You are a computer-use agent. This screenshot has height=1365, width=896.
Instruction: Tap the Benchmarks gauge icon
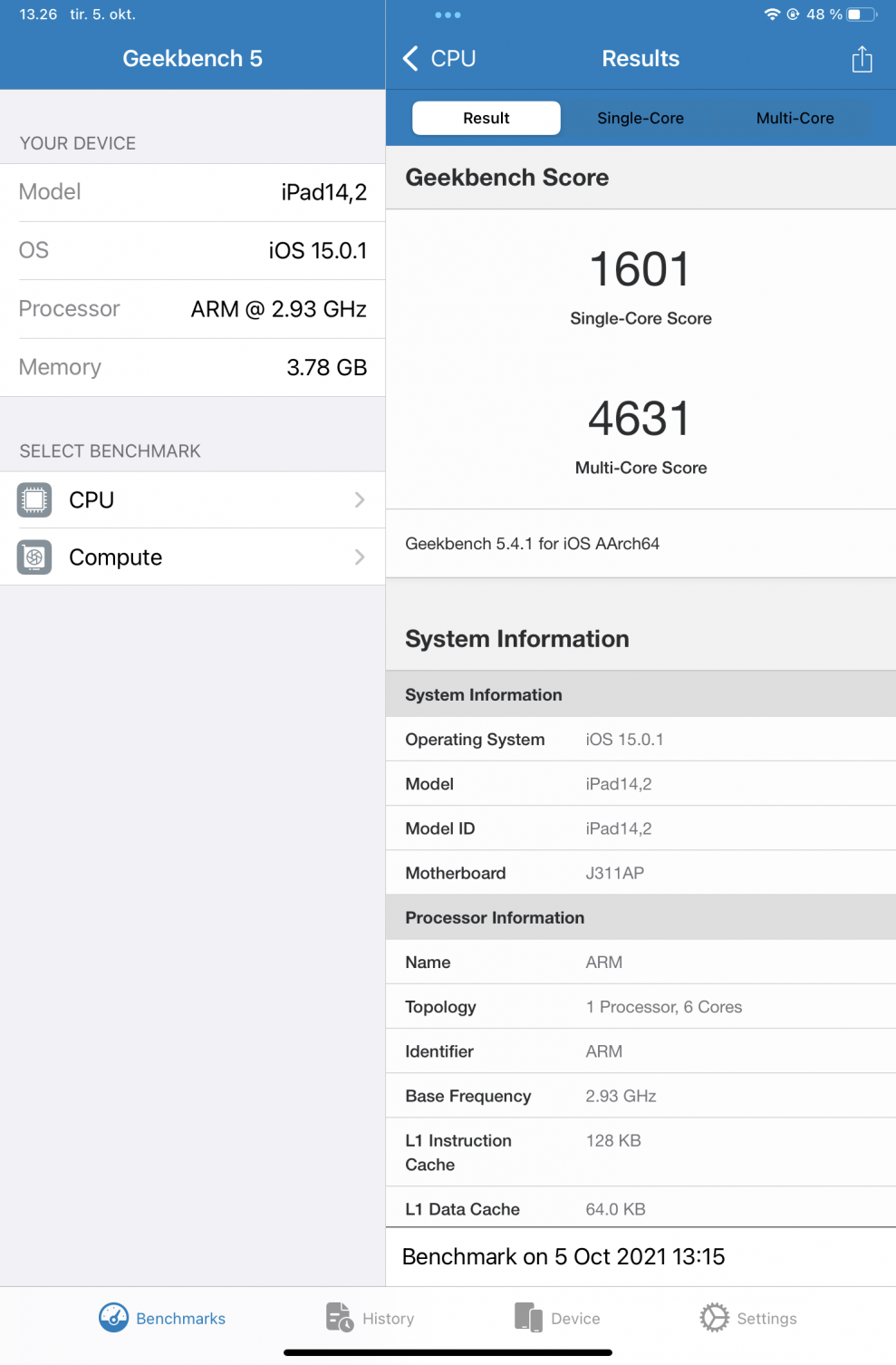point(113,1318)
